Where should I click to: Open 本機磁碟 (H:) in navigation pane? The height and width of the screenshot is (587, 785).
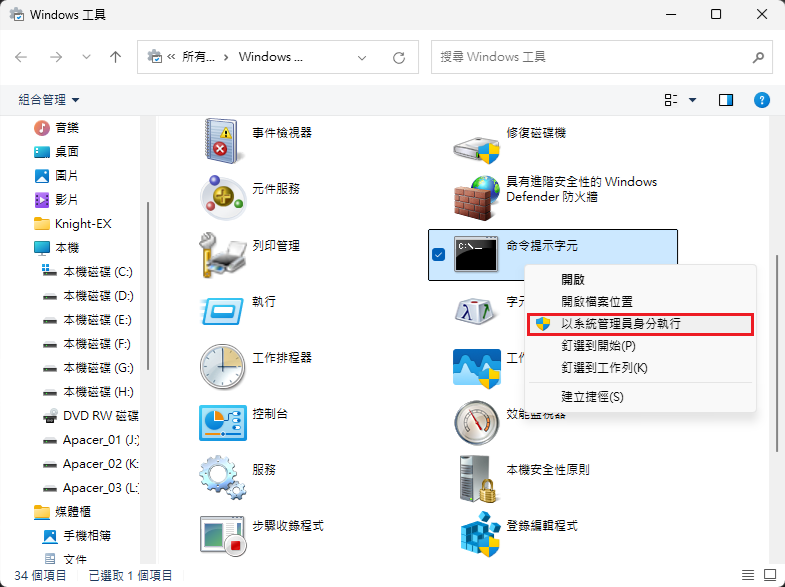88,392
